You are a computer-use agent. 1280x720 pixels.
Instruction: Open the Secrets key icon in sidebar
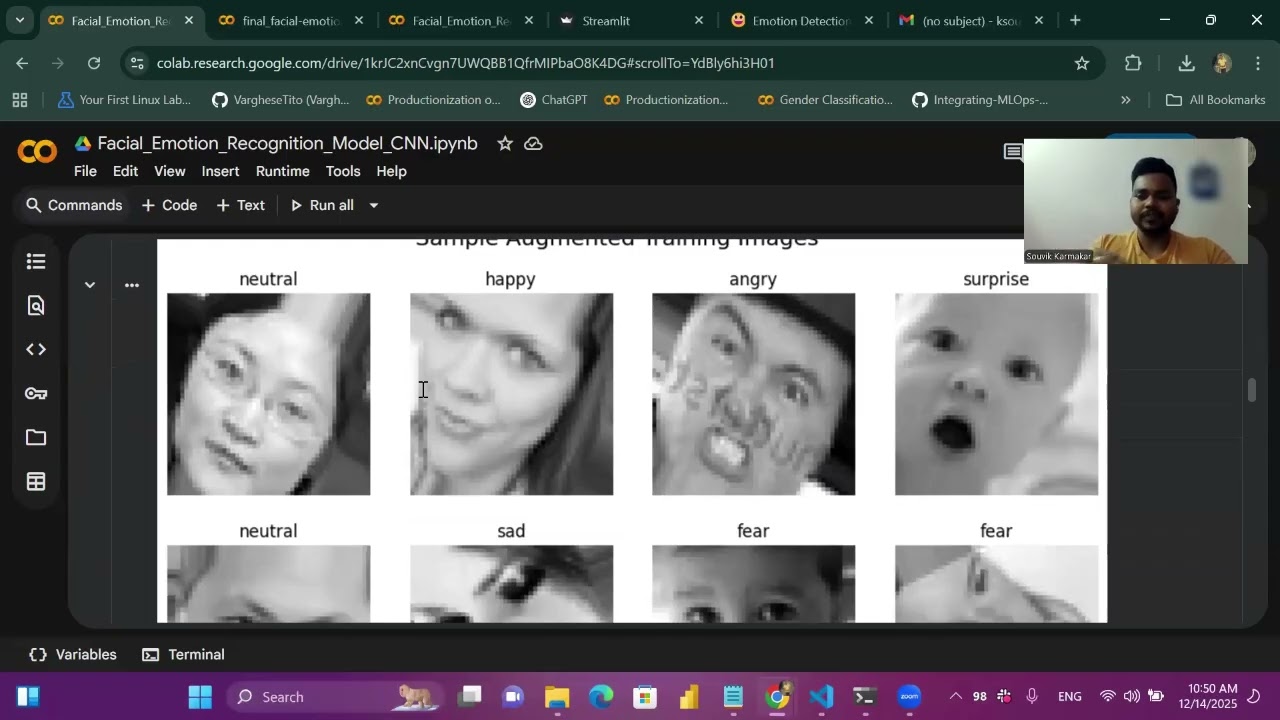point(36,394)
